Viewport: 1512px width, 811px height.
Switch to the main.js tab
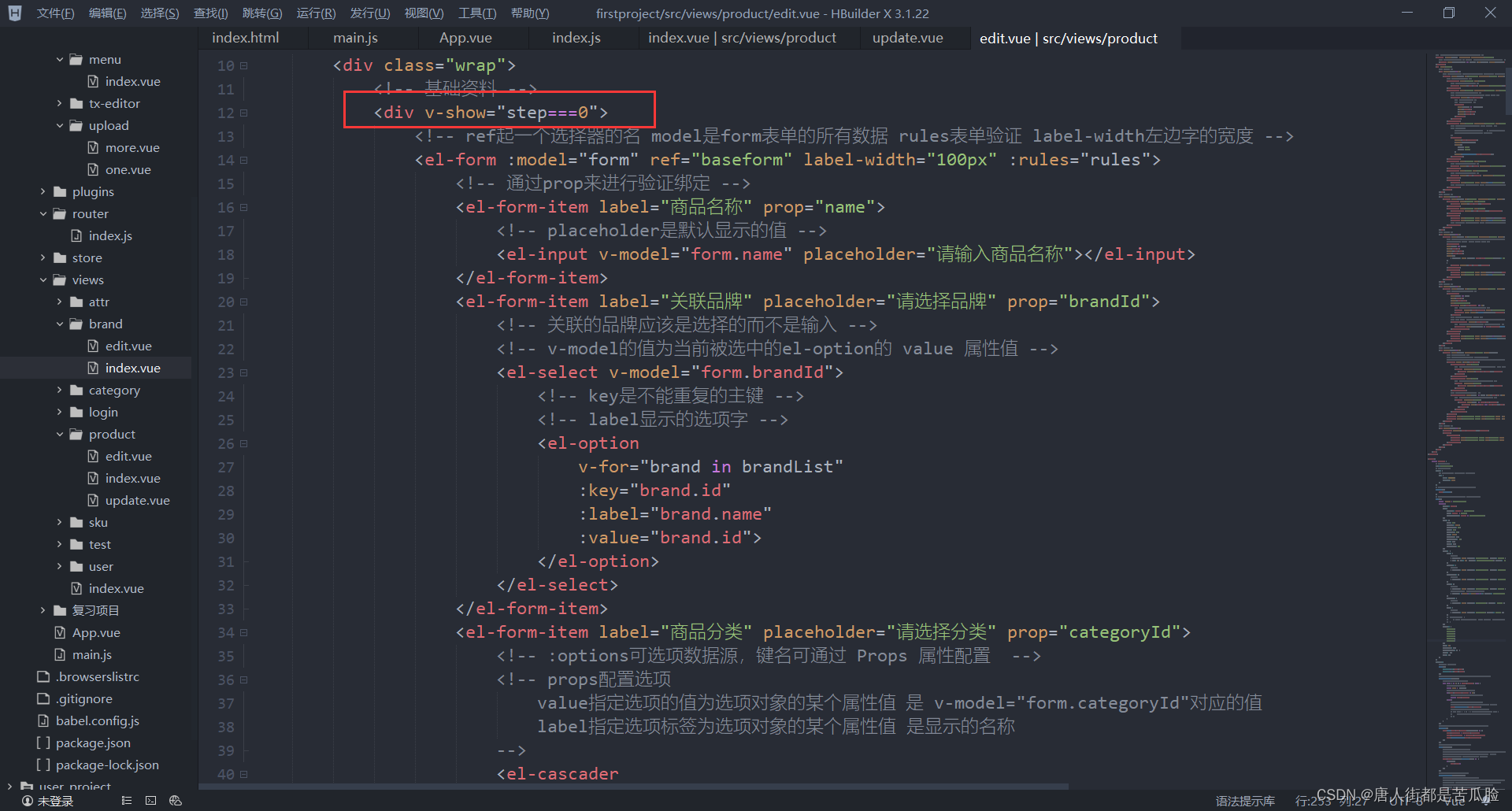(355, 38)
